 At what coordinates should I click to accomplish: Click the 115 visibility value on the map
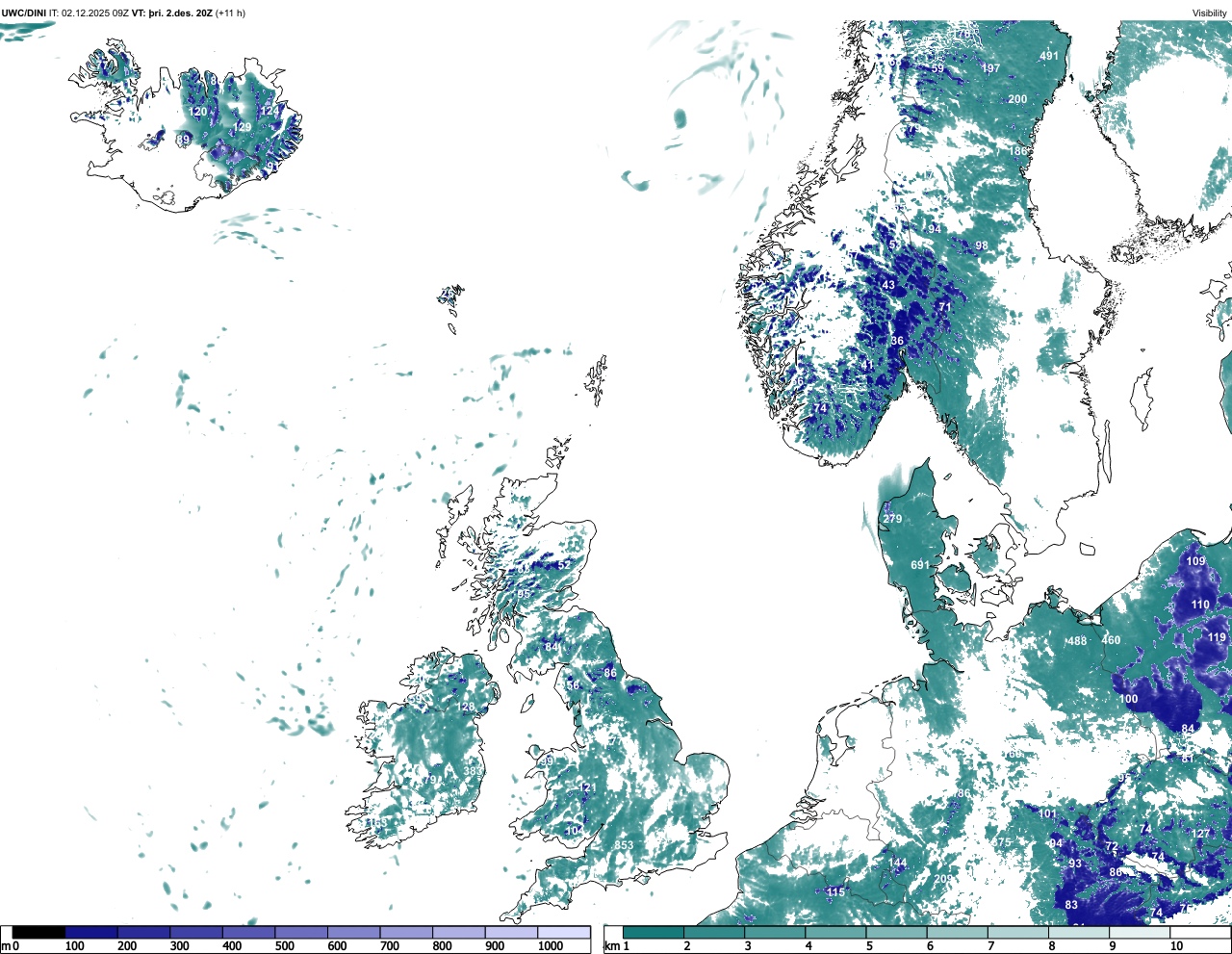point(835,892)
